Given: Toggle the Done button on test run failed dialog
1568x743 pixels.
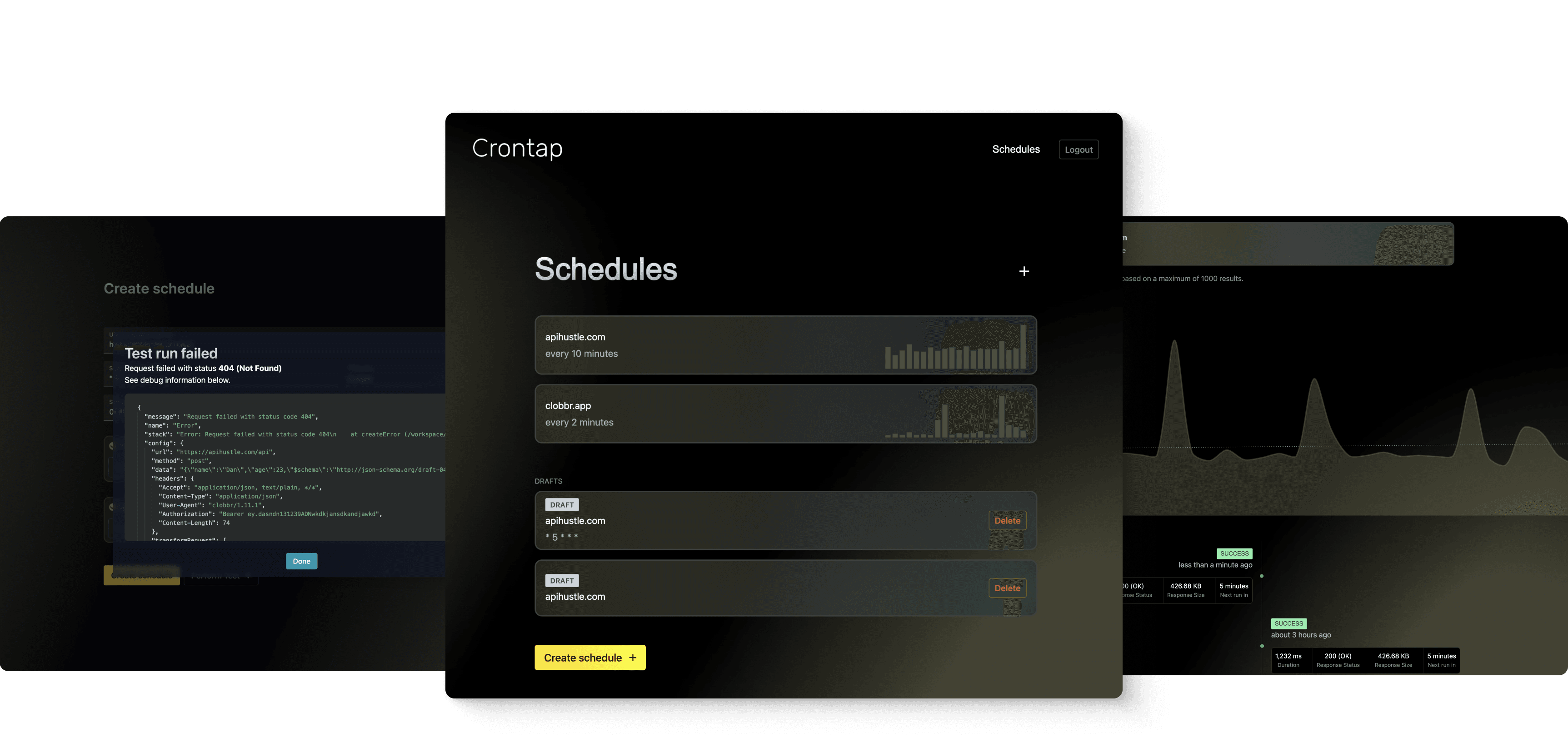Looking at the screenshot, I should (301, 561).
